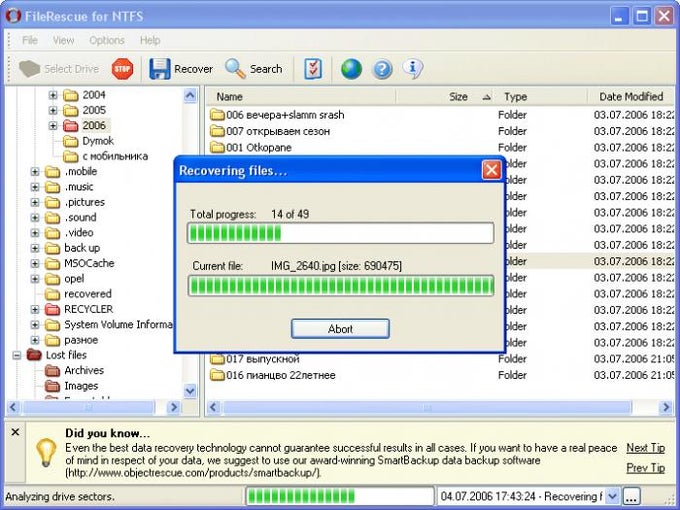Open the File menu
Screen dimensions: 680x510
pos(30,40)
